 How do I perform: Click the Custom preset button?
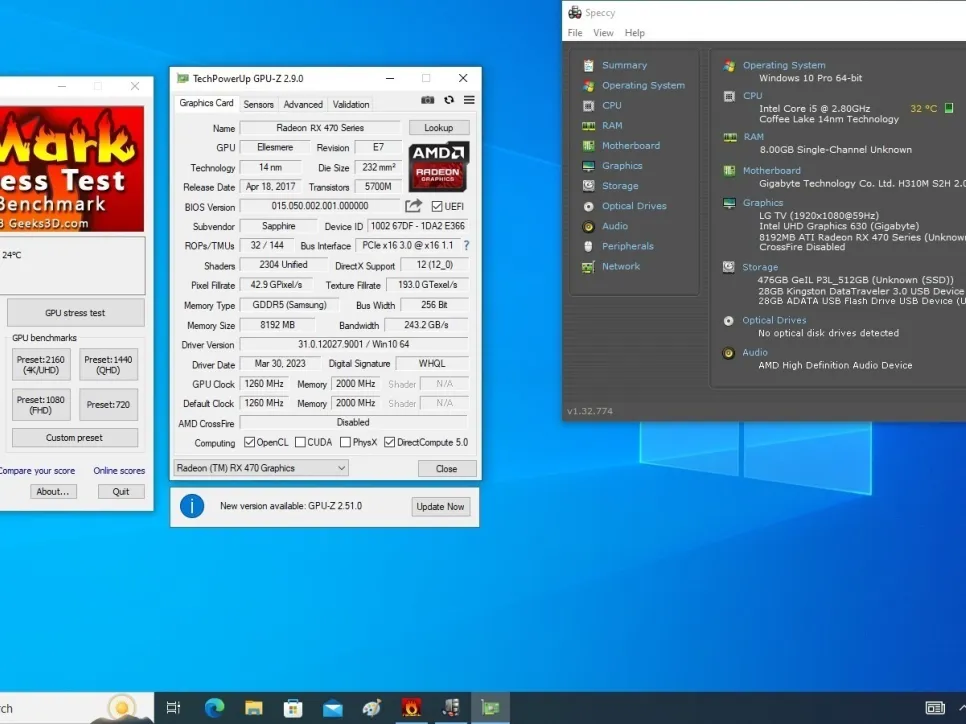[x=75, y=437]
